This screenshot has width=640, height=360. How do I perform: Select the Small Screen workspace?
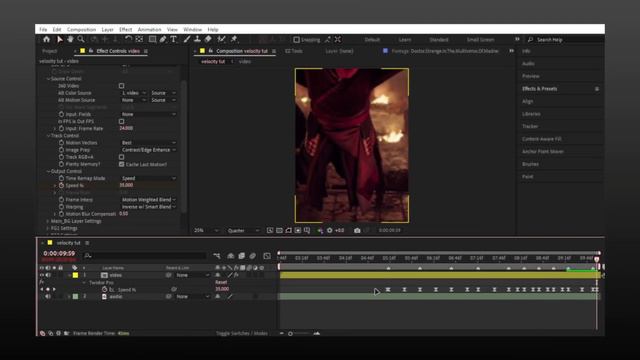pyautogui.click(x=480, y=40)
